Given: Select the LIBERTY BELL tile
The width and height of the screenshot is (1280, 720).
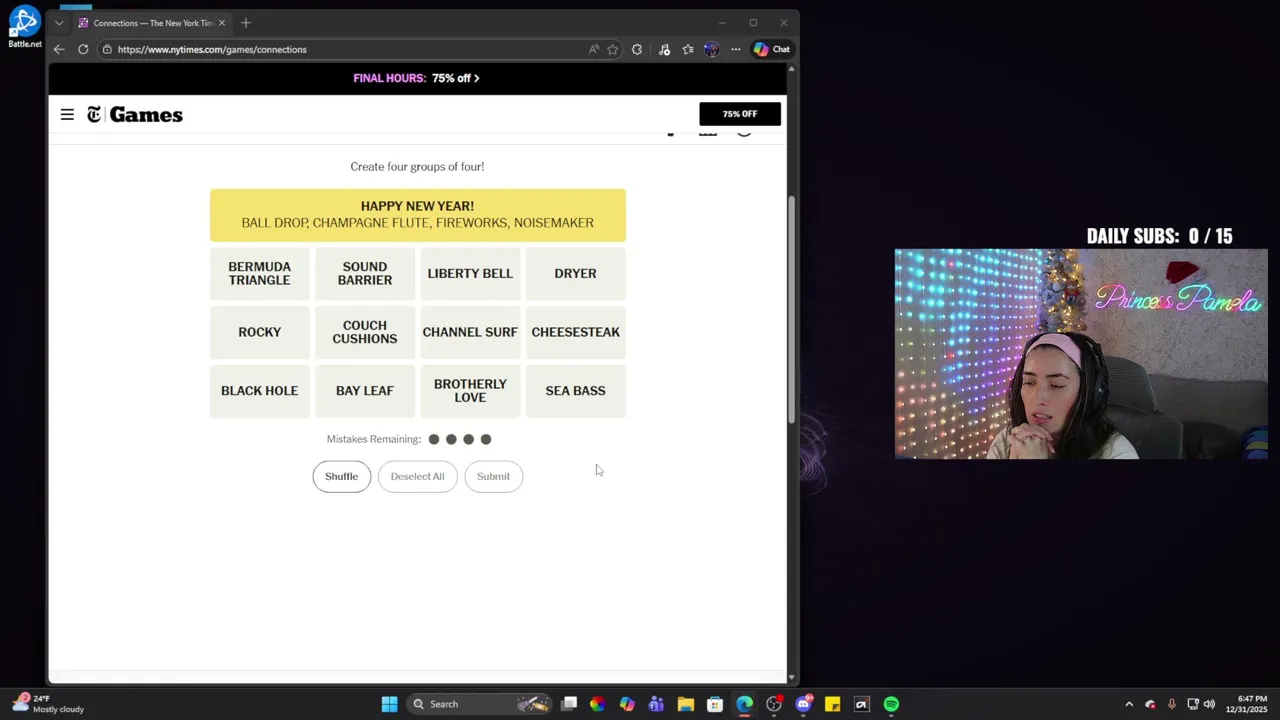Looking at the screenshot, I should (x=470, y=273).
